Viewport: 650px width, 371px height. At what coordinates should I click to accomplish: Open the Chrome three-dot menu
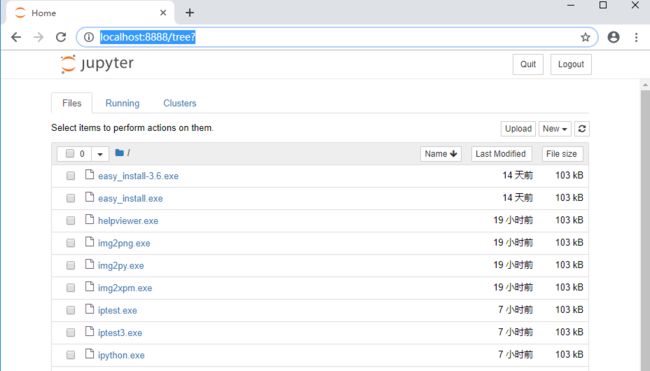click(x=636, y=37)
